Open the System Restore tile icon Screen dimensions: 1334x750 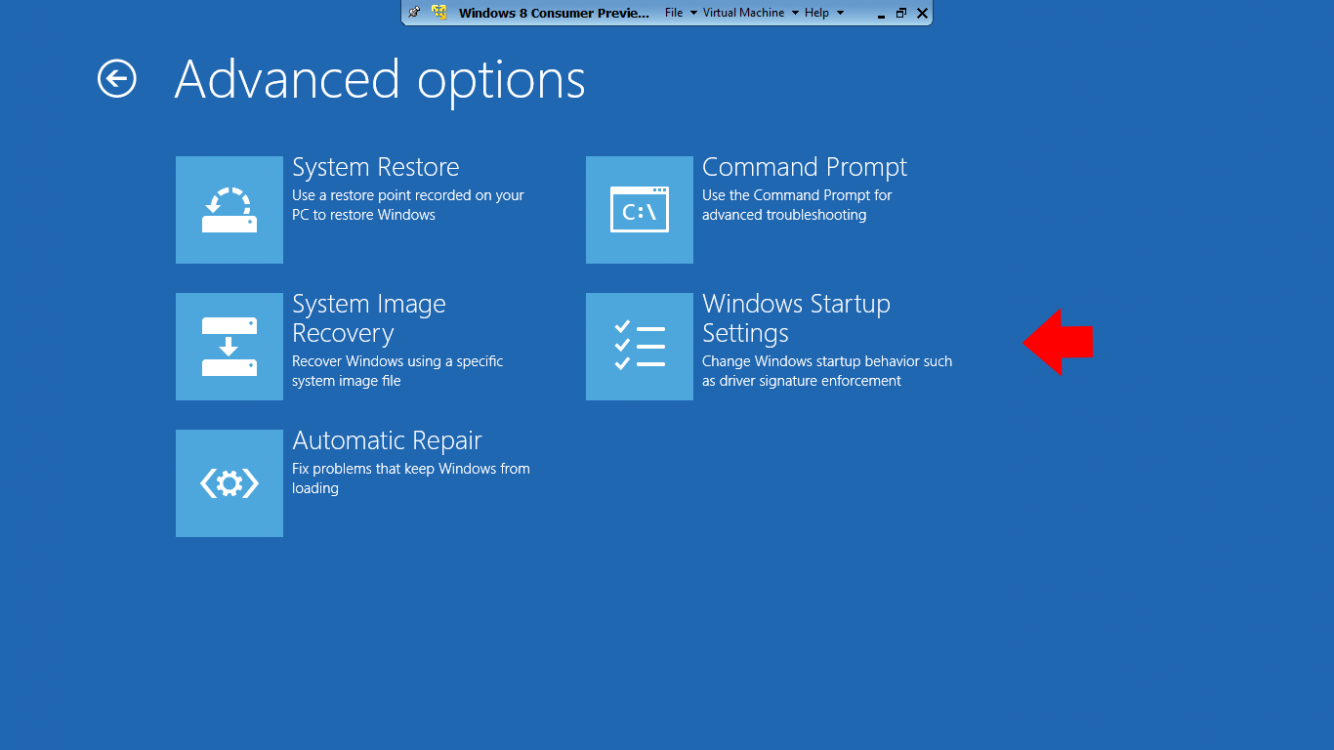coord(229,210)
